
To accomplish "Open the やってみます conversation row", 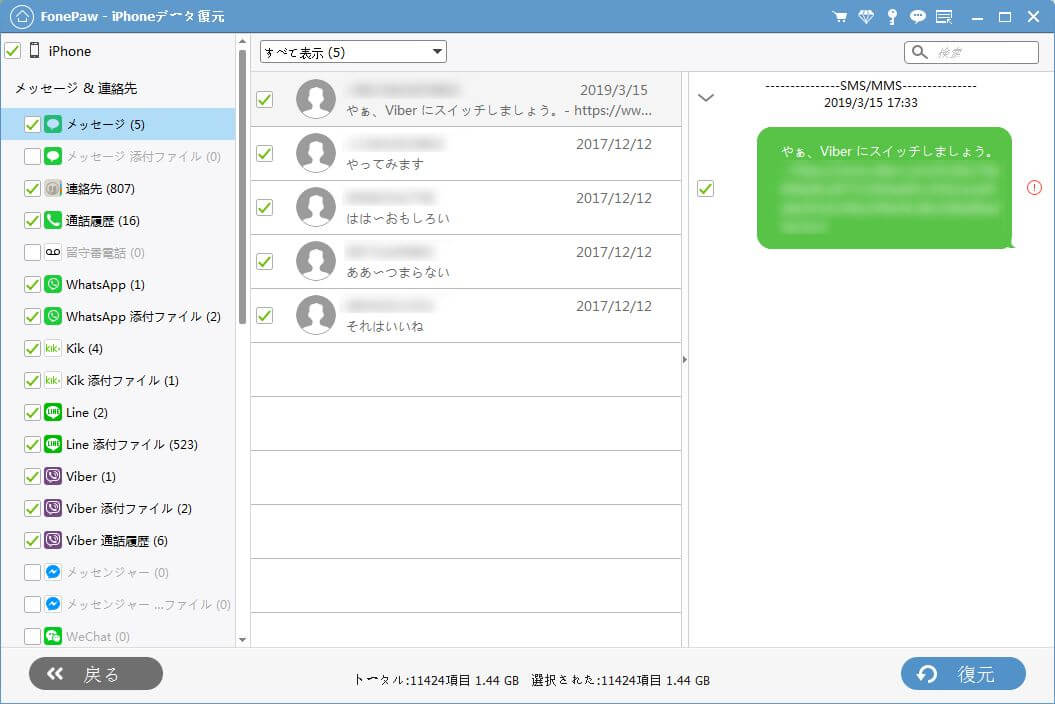I will click(466, 153).
